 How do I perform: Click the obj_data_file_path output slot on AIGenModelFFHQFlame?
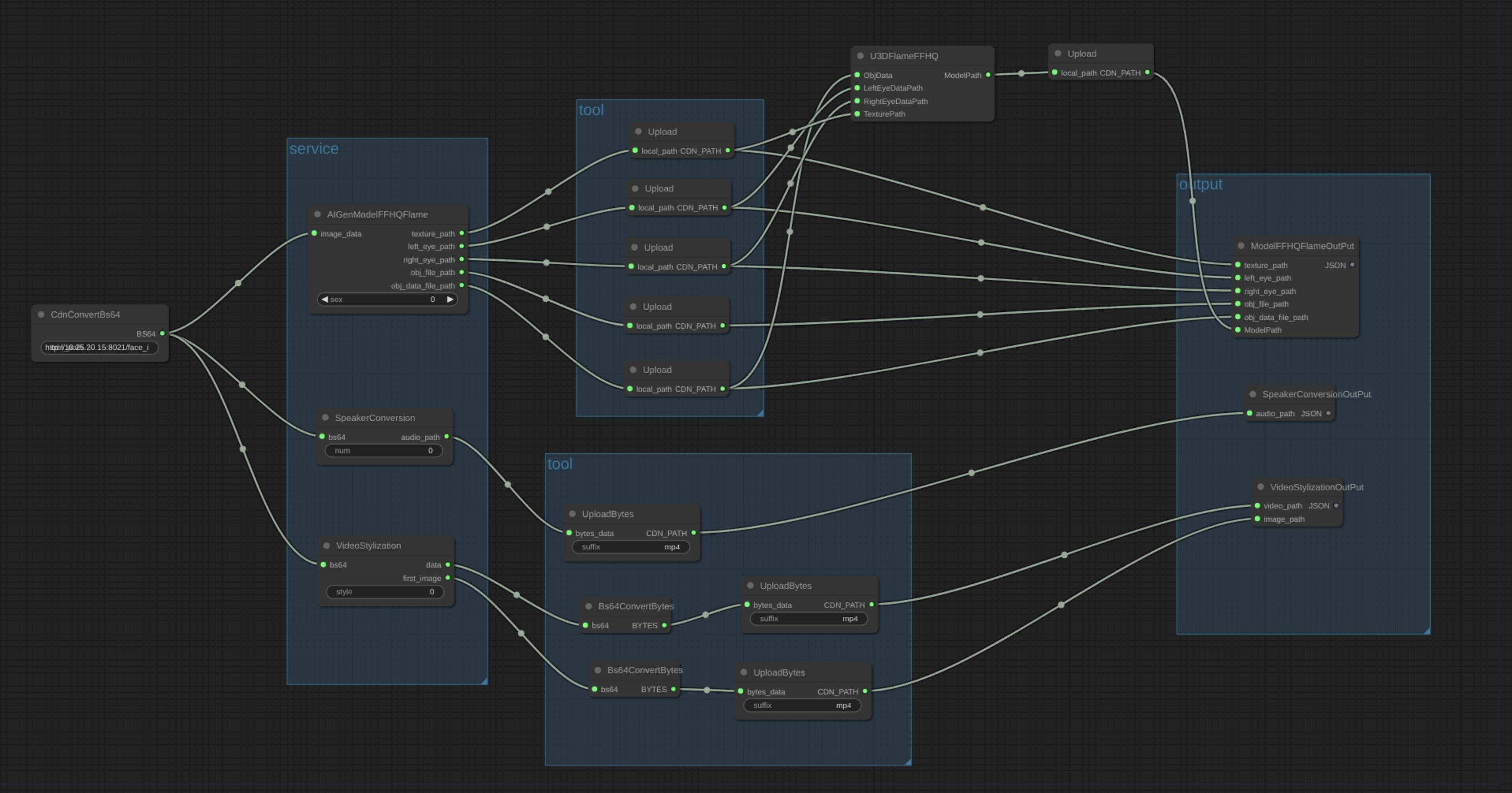point(461,286)
